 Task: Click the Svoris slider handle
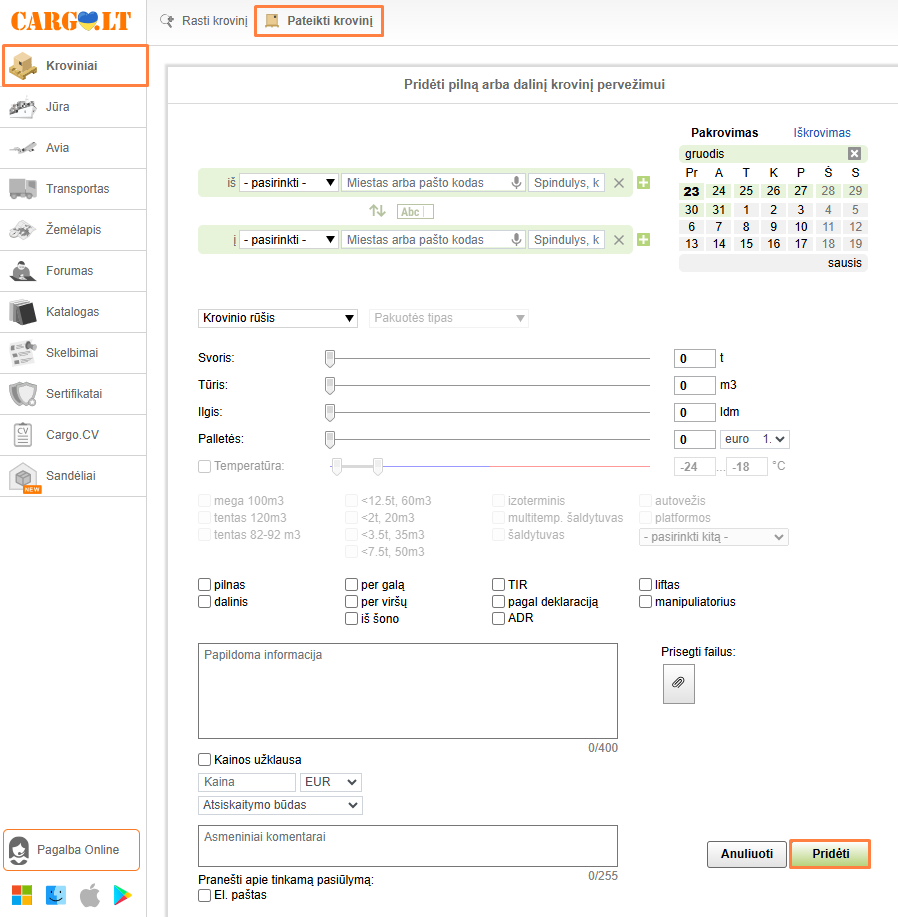click(x=329, y=358)
